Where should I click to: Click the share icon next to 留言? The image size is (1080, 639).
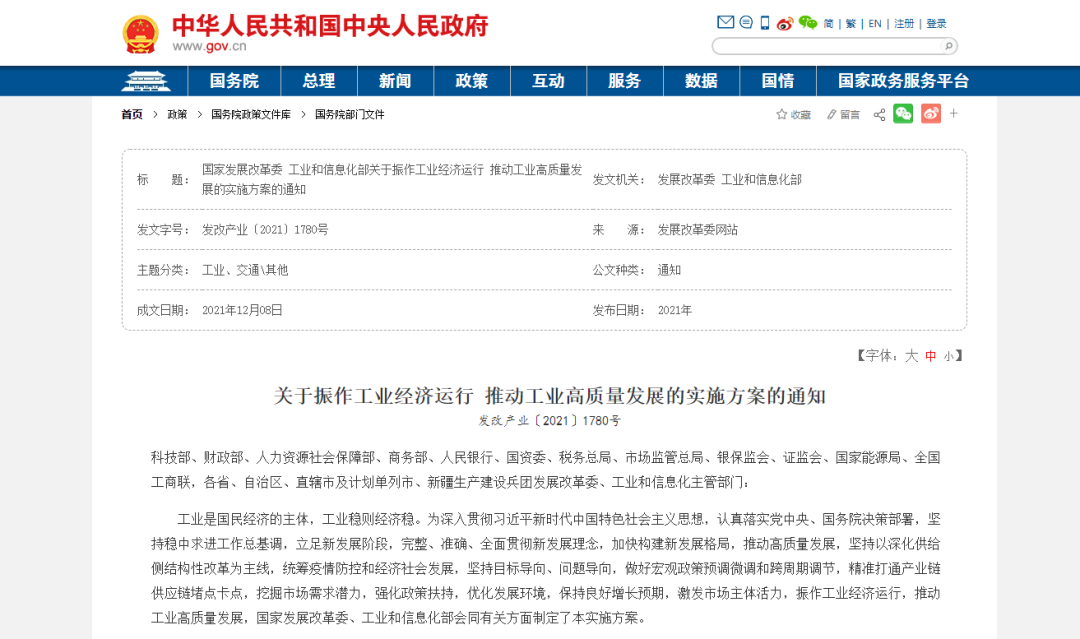(x=877, y=114)
